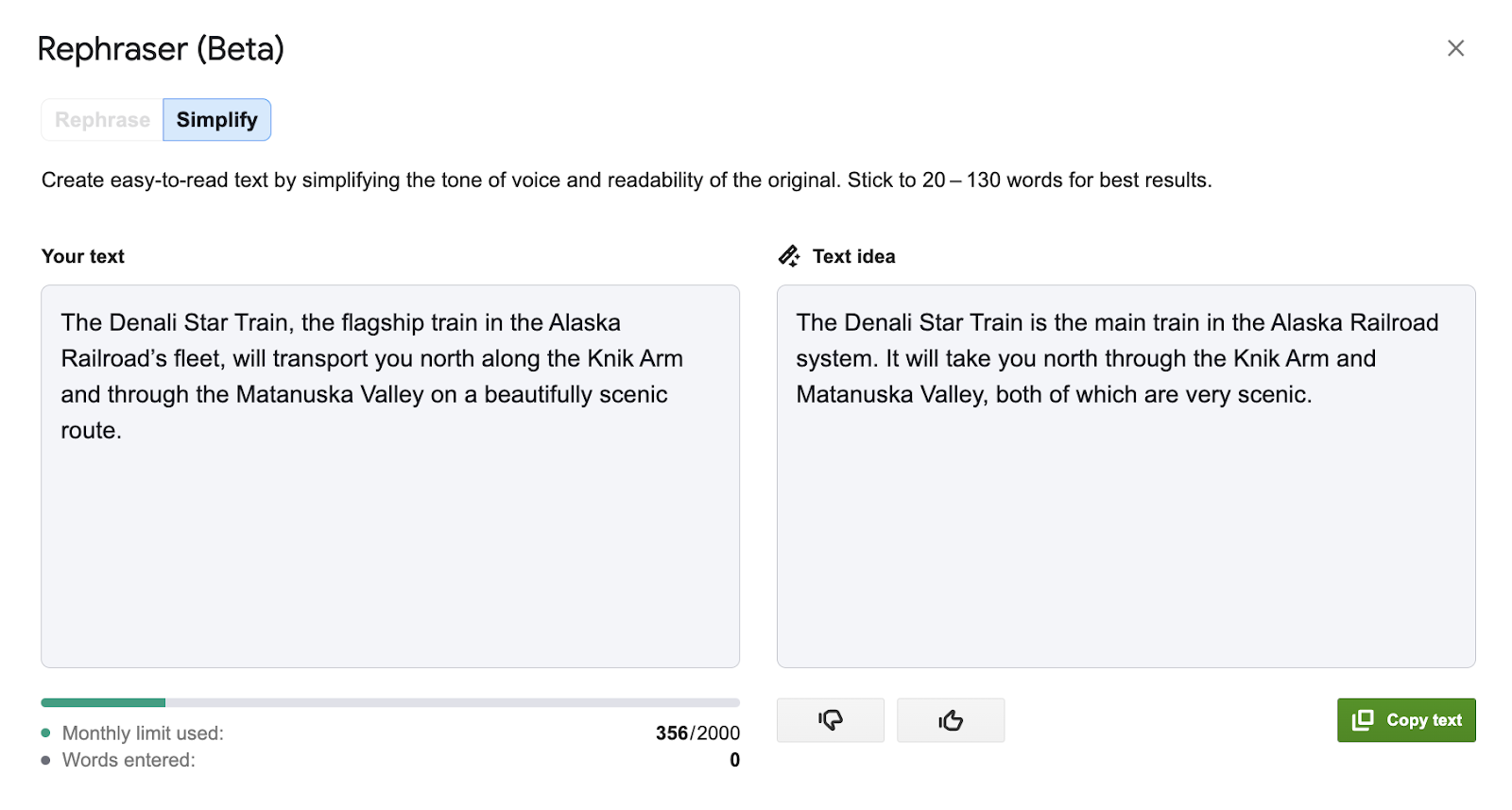Screen dimensions: 1512x810
Task: Click the gray dot beside Words entered
Action: pyautogui.click(x=46, y=760)
